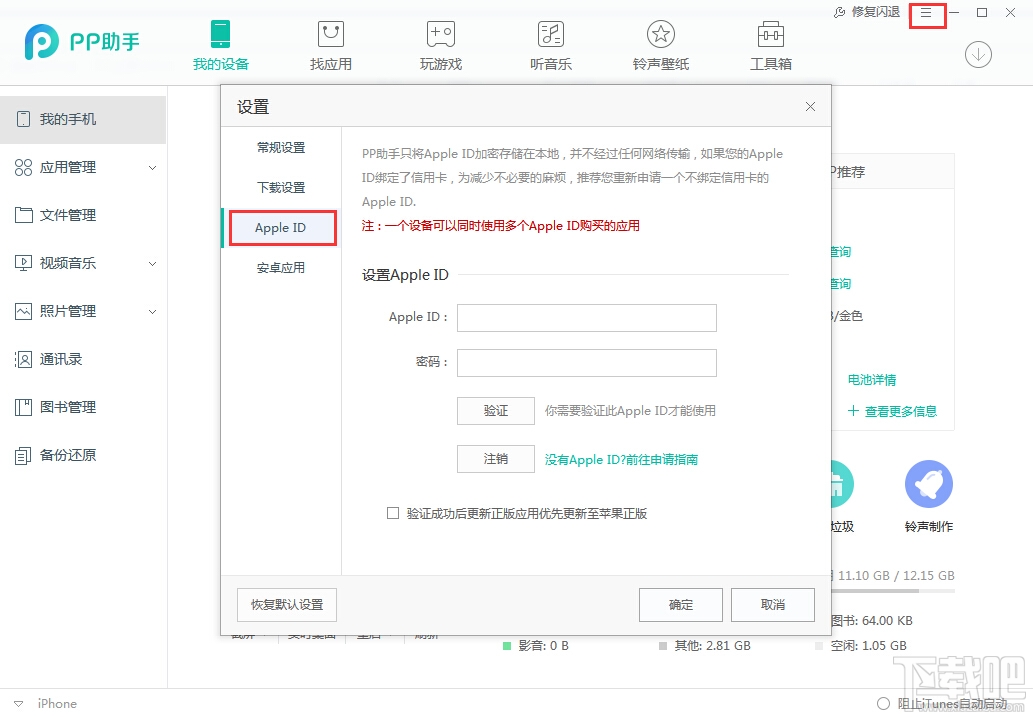The image size is (1033, 717).
Task: Open the 铃声壁纸 ringtone wallpaper section
Action: click(x=660, y=45)
